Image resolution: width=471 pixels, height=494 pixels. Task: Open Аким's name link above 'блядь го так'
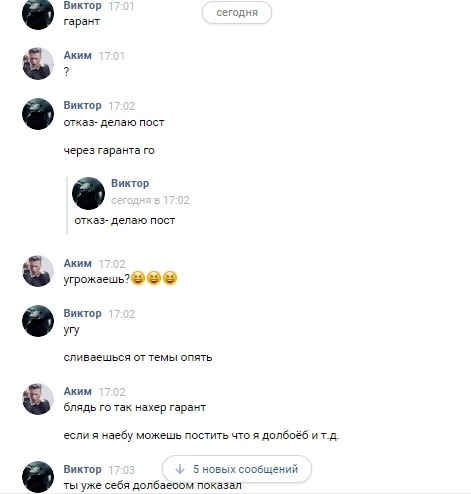pyautogui.click(x=78, y=391)
